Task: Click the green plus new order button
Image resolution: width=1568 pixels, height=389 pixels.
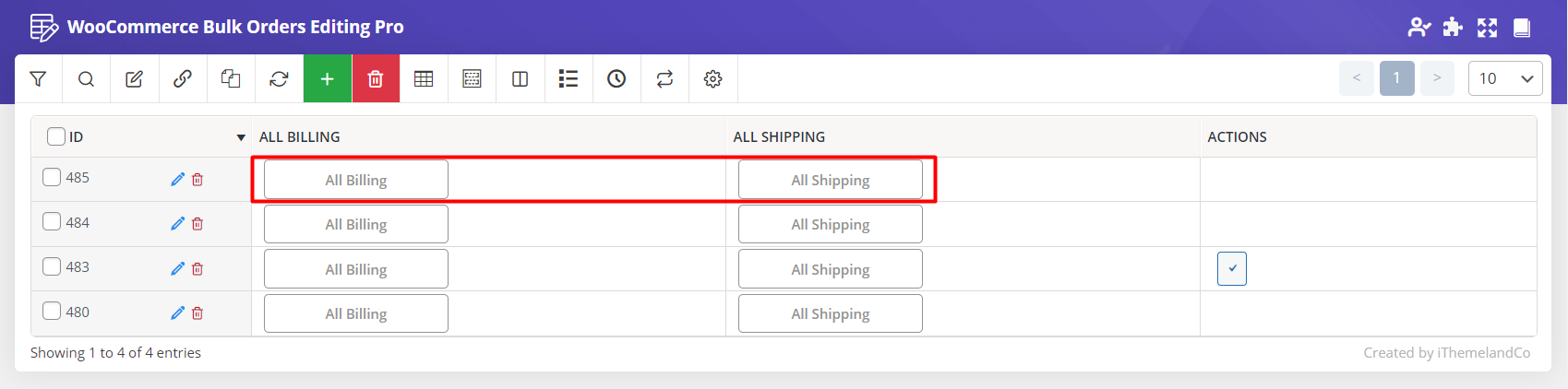Action: point(327,79)
